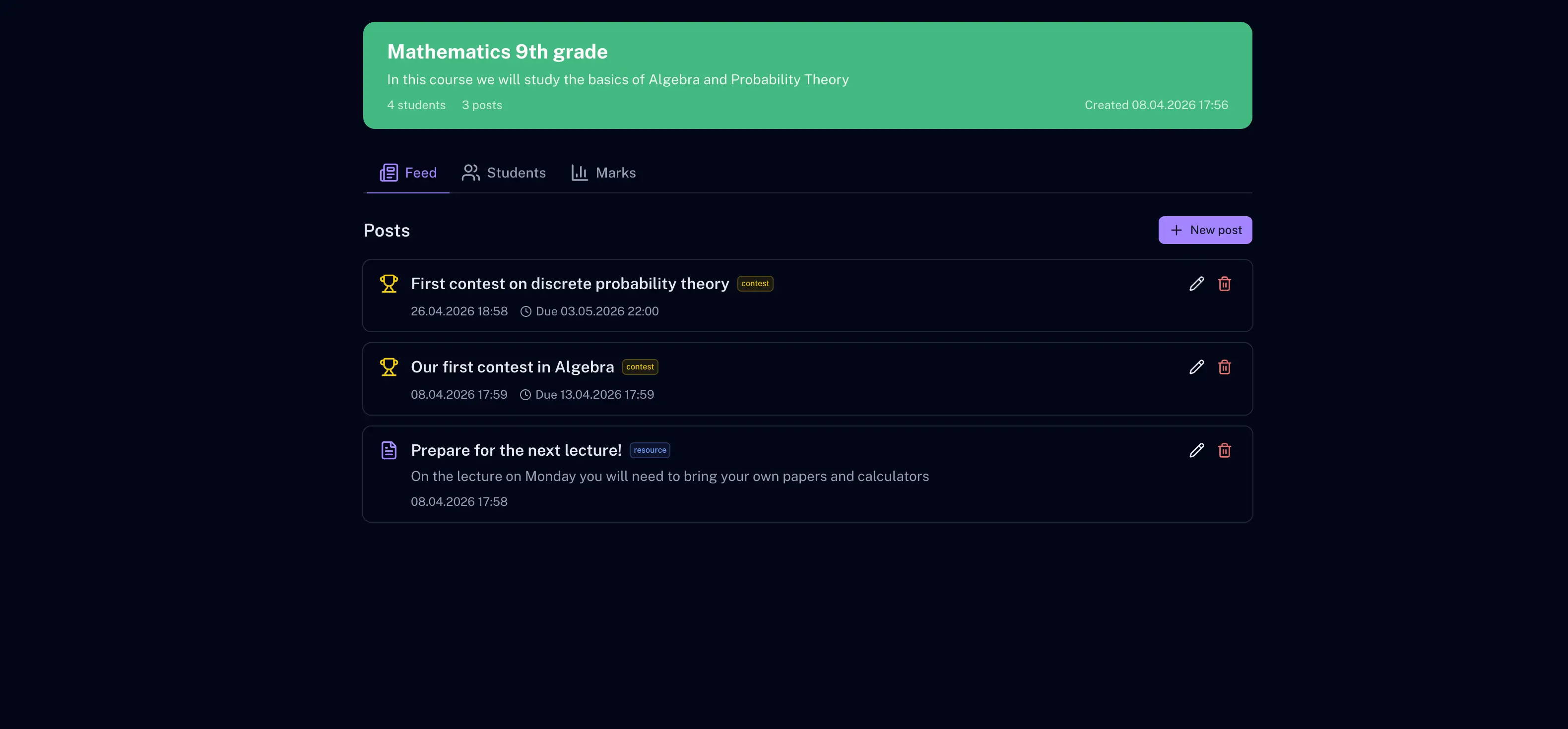Viewport: 1568px width, 729px height.
Task: Click the resource tag on lecture post
Action: point(650,450)
